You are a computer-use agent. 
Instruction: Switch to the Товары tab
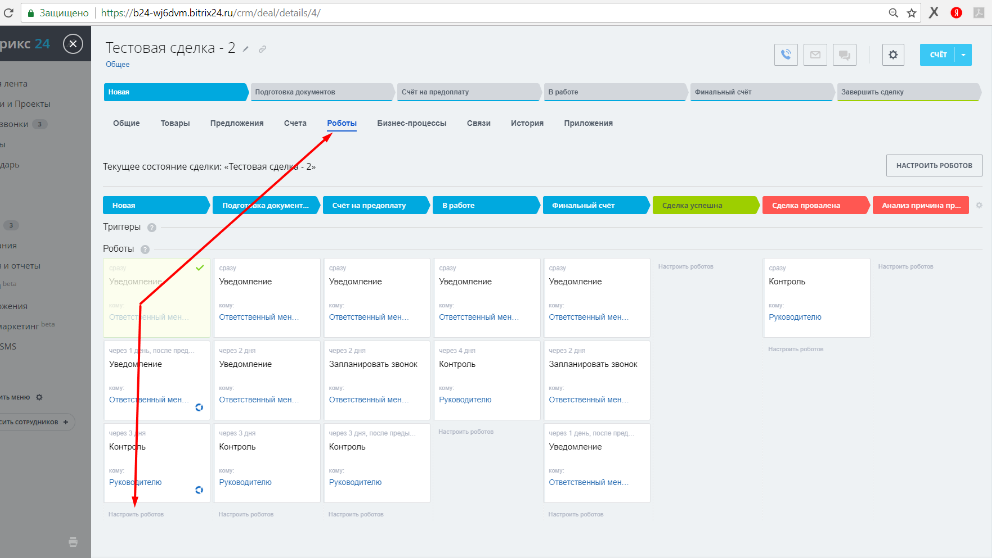[x=175, y=123]
